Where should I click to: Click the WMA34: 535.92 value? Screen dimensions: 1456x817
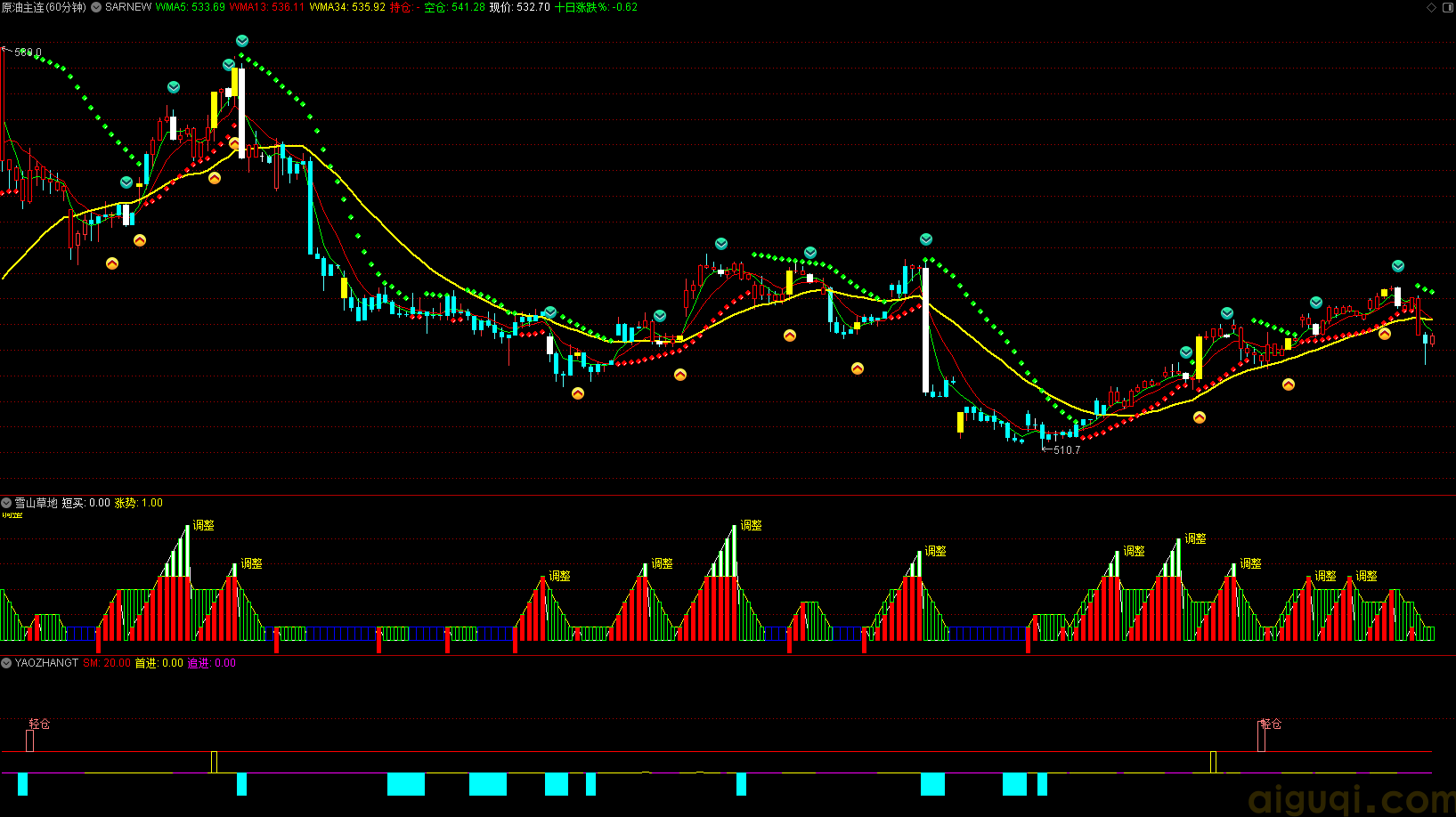click(x=347, y=7)
